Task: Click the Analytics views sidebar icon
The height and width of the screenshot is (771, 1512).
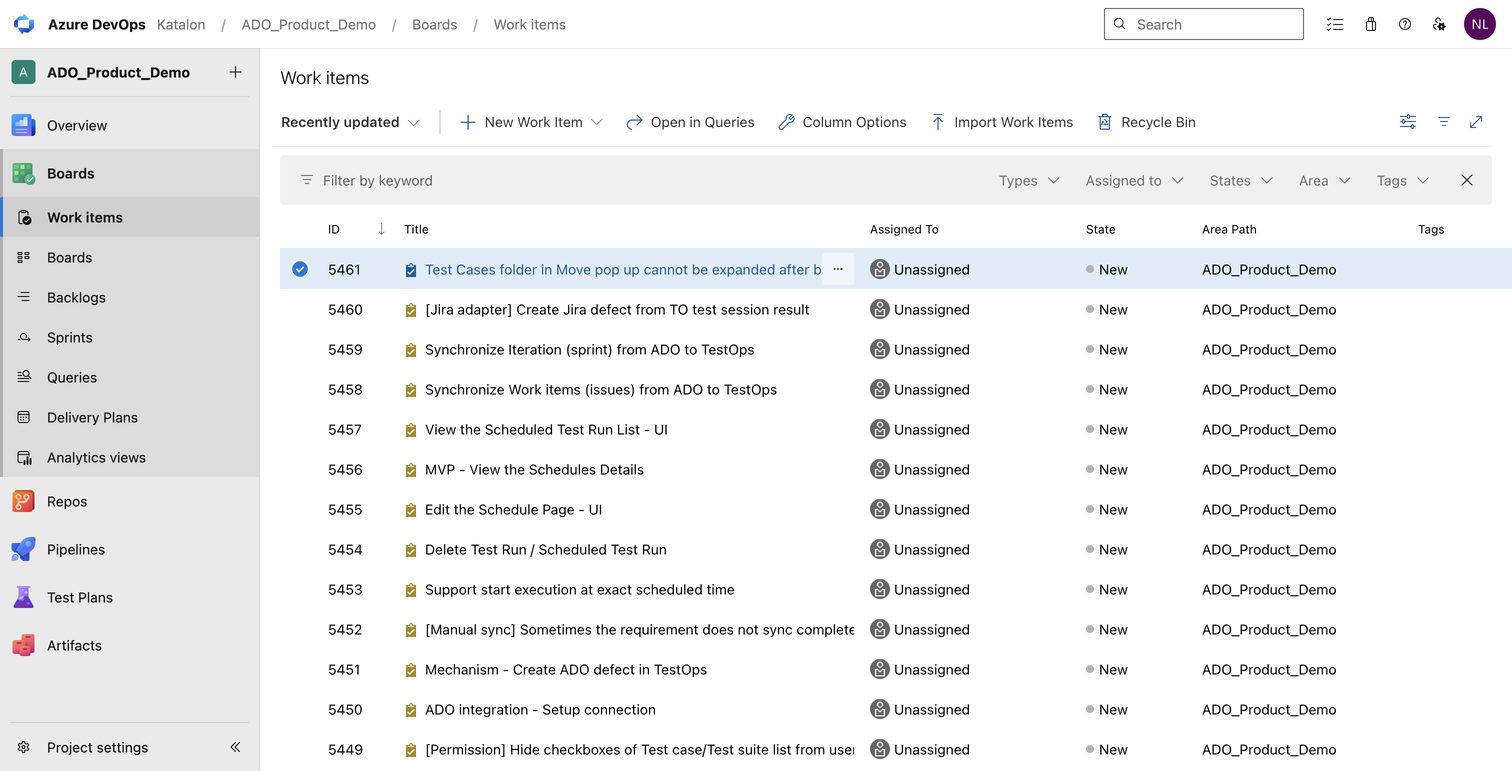Action: 24,457
